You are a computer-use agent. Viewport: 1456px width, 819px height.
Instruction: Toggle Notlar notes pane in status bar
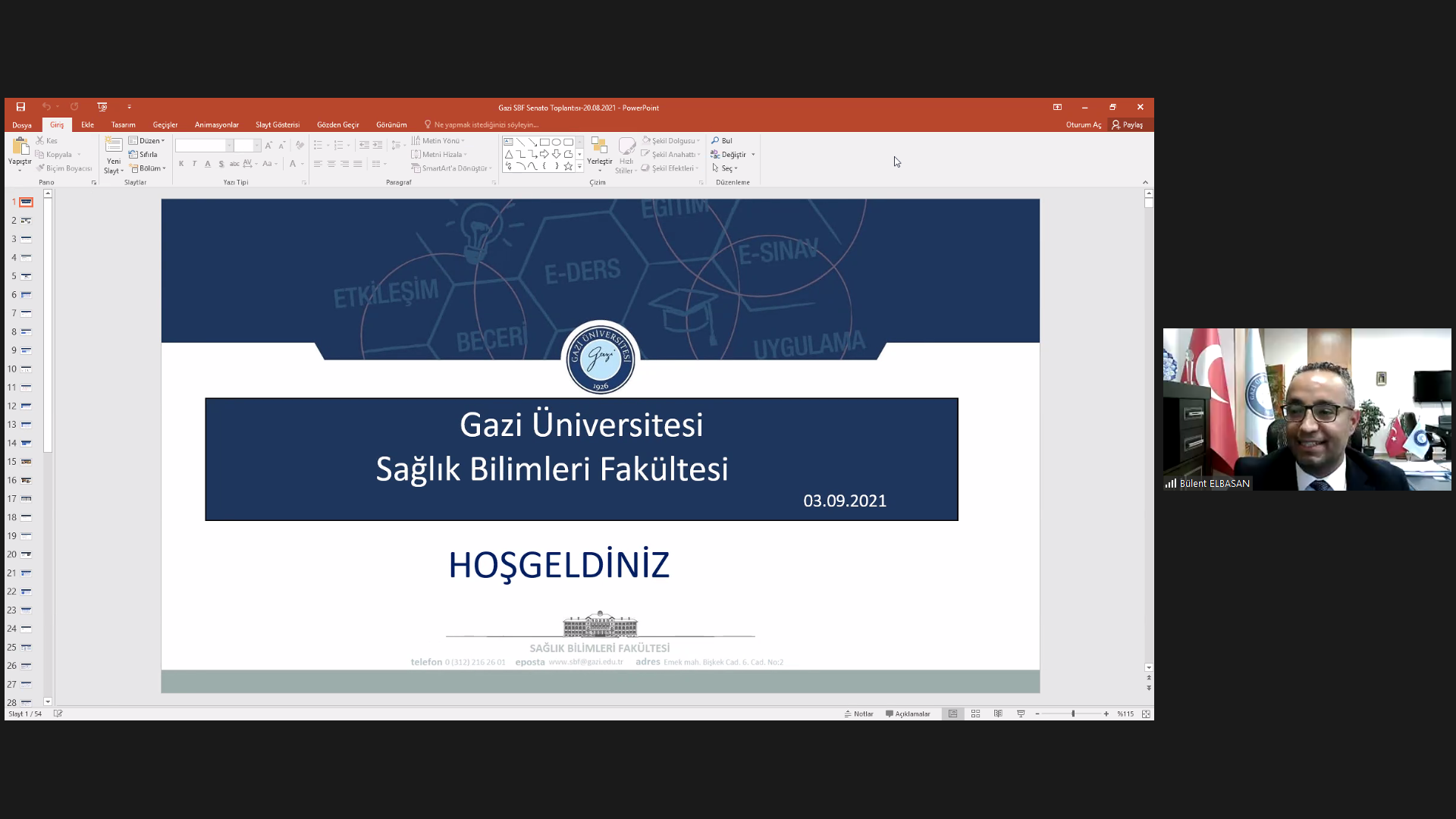point(859,714)
